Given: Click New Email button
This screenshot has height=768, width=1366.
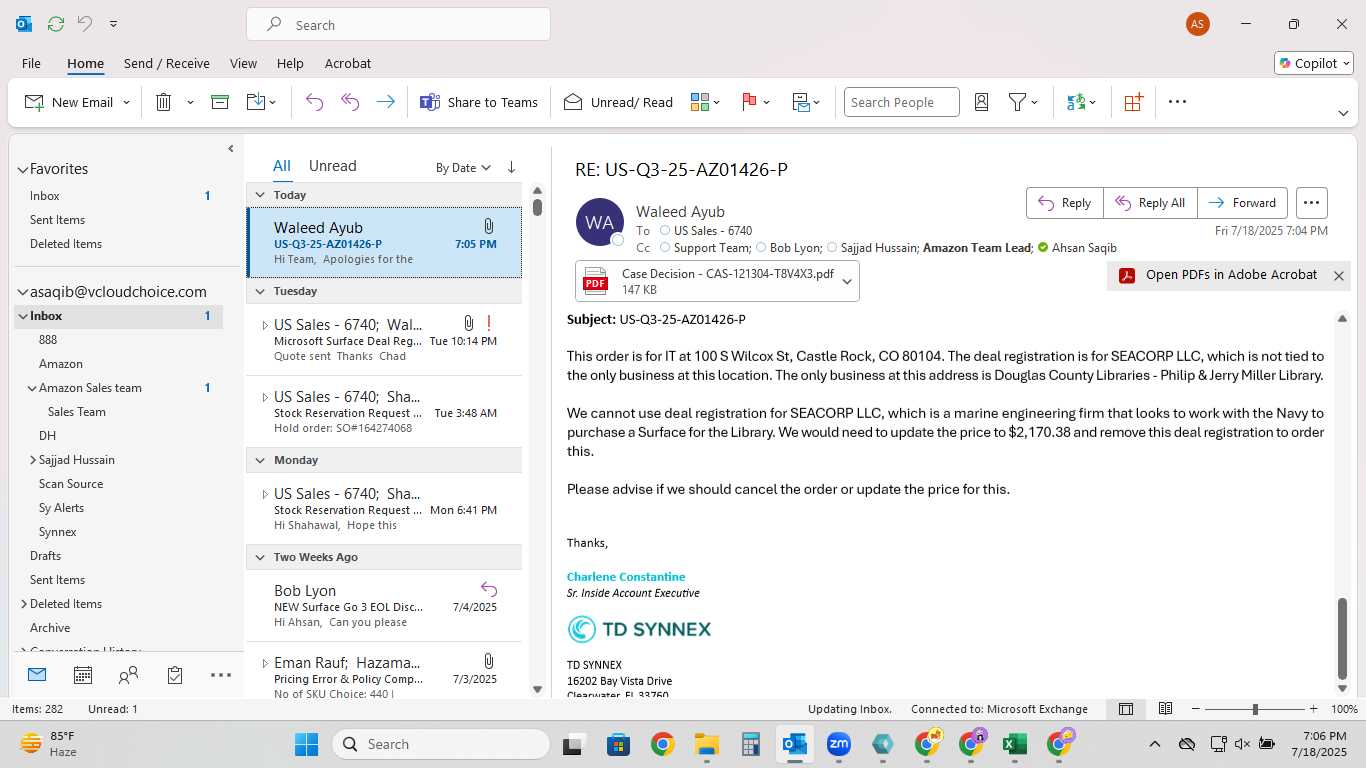Looking at the screenshot, I should [x=70, y=102].
